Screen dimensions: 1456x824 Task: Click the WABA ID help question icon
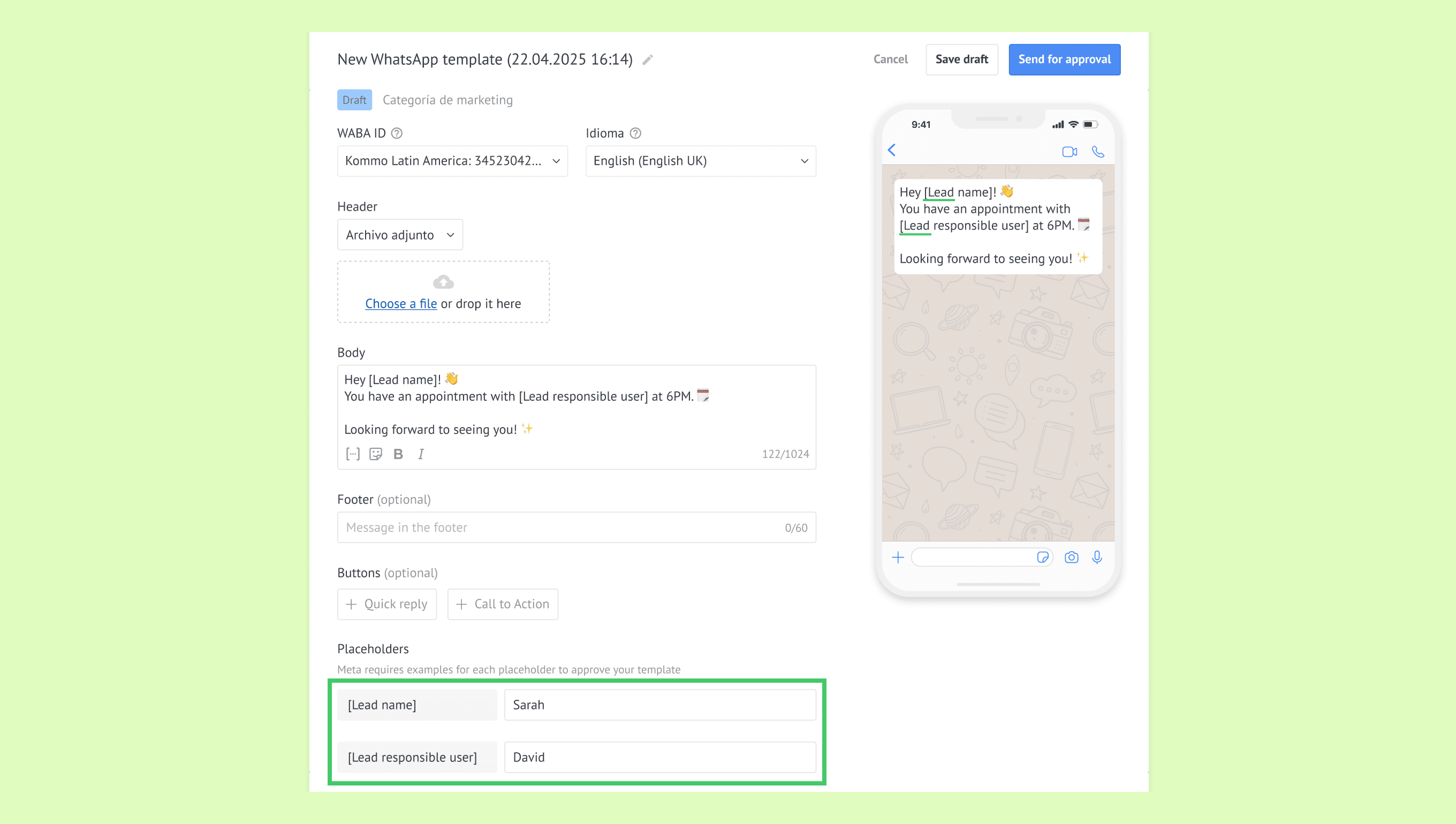pos(397,133)
